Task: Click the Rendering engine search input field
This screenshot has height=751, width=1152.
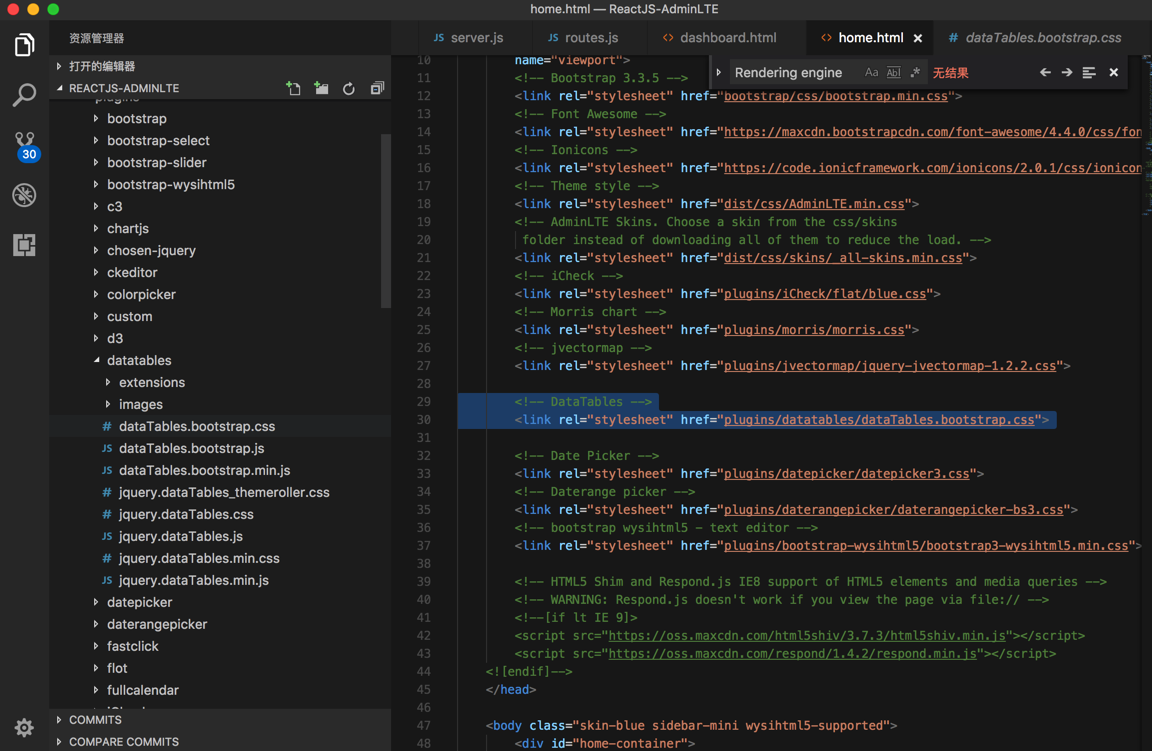Action: [x=790, y=73]
